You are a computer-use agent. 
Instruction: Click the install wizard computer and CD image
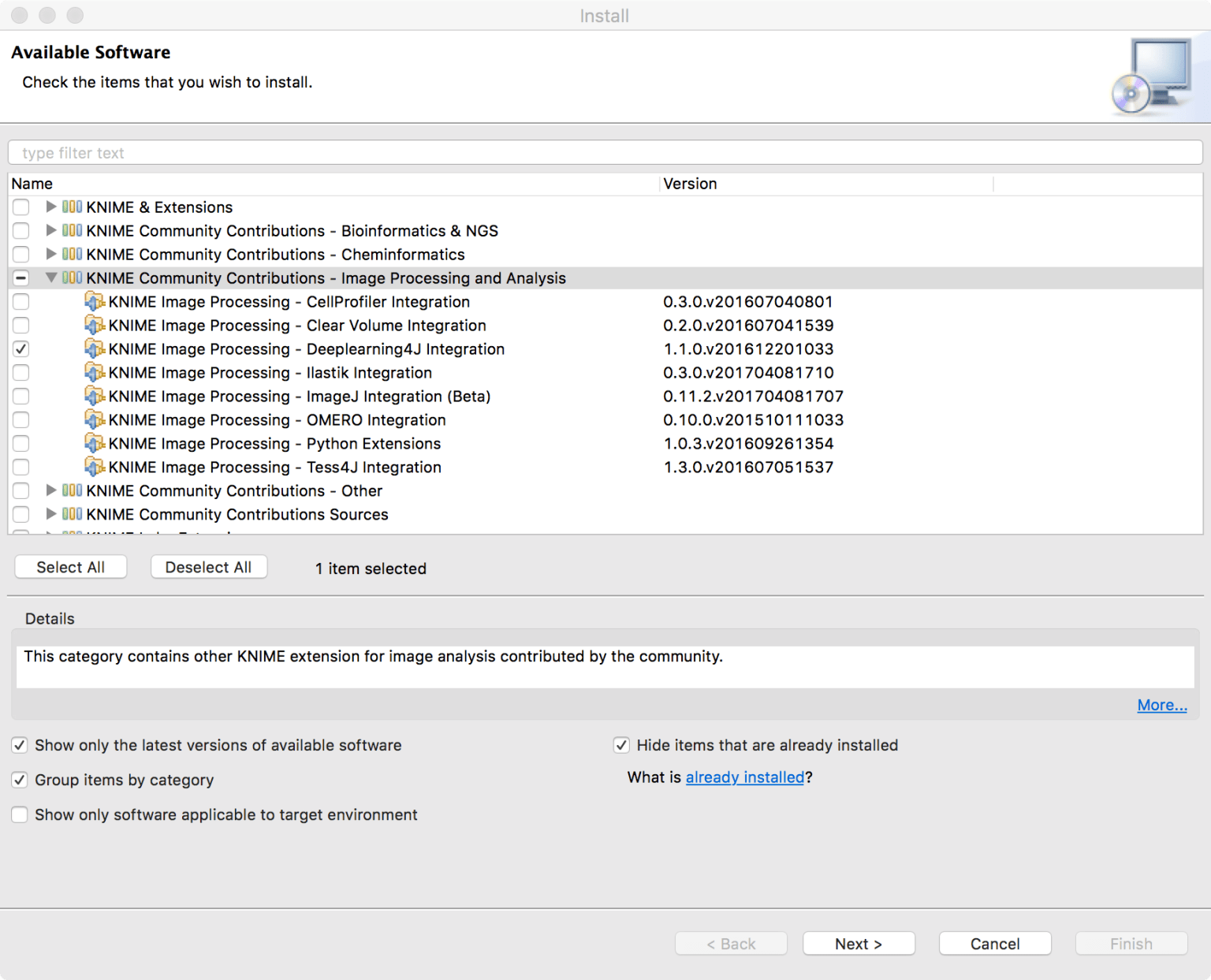pos(1152,77)
